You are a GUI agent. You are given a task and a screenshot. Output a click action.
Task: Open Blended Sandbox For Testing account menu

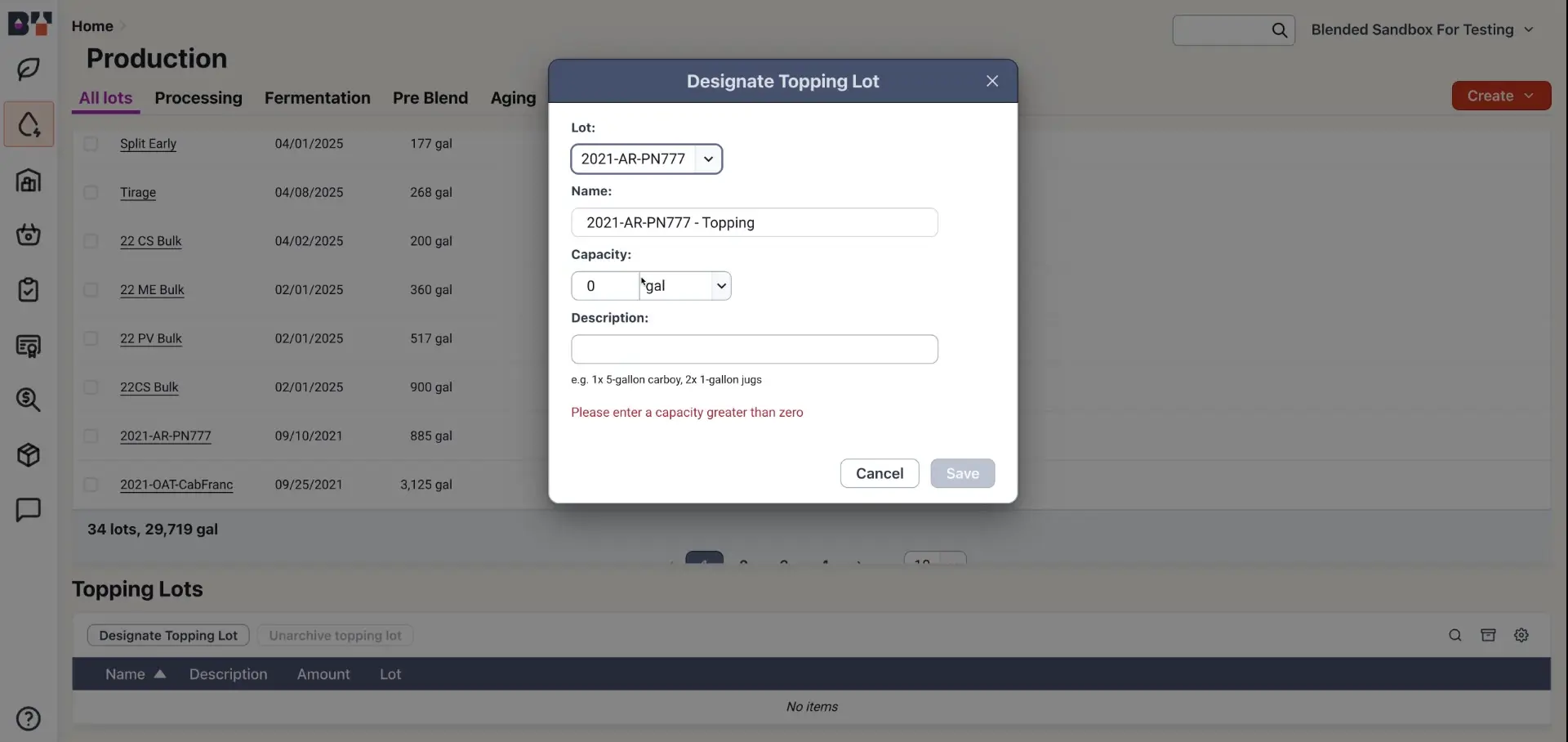coord(1422,29)
